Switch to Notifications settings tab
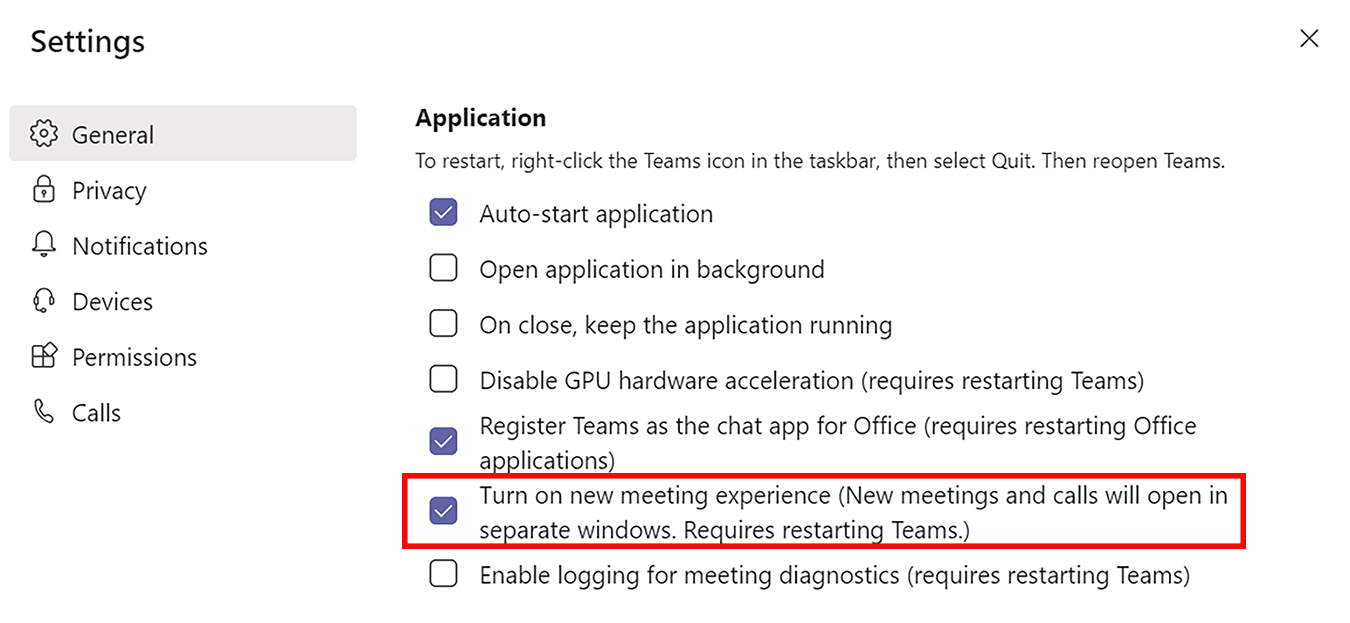Screen dimensions: 1350x623 139,246
